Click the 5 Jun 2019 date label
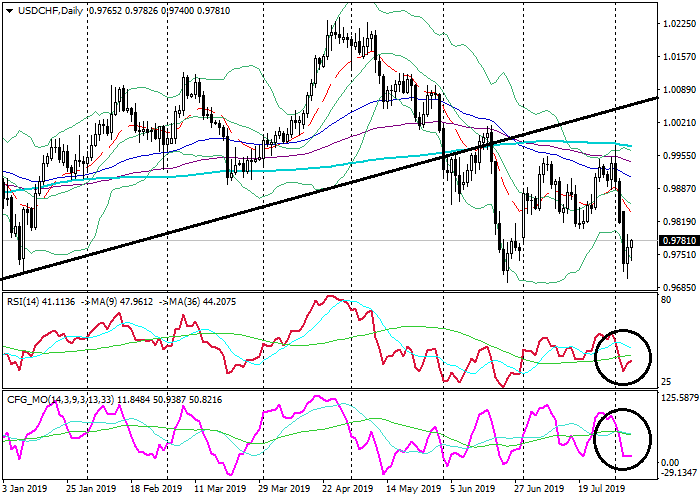This screenshot has width=700, height=500. 474,491
